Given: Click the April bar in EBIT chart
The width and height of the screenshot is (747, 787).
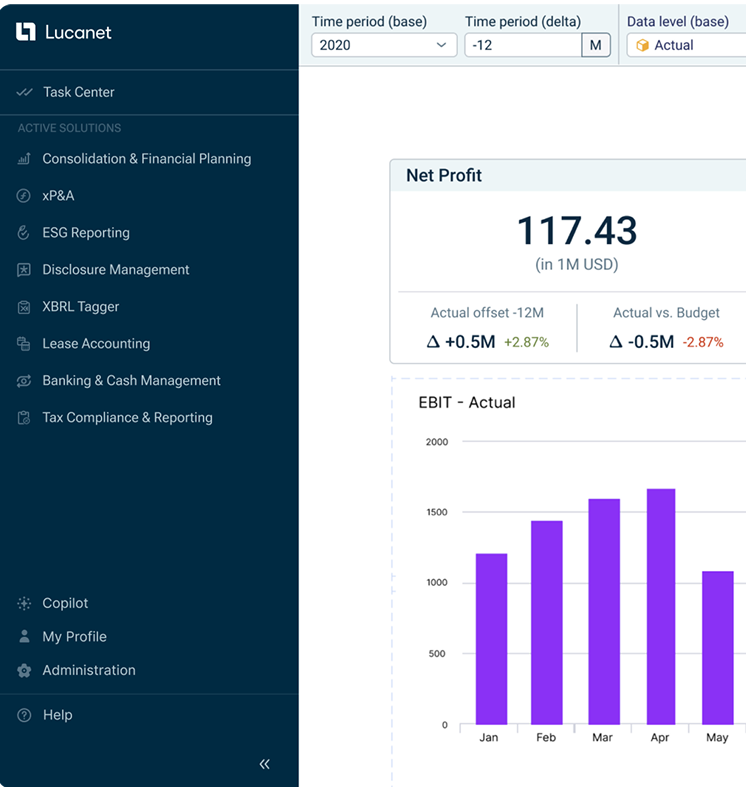Looking at the screenshot, I should [x=660, y=606].
